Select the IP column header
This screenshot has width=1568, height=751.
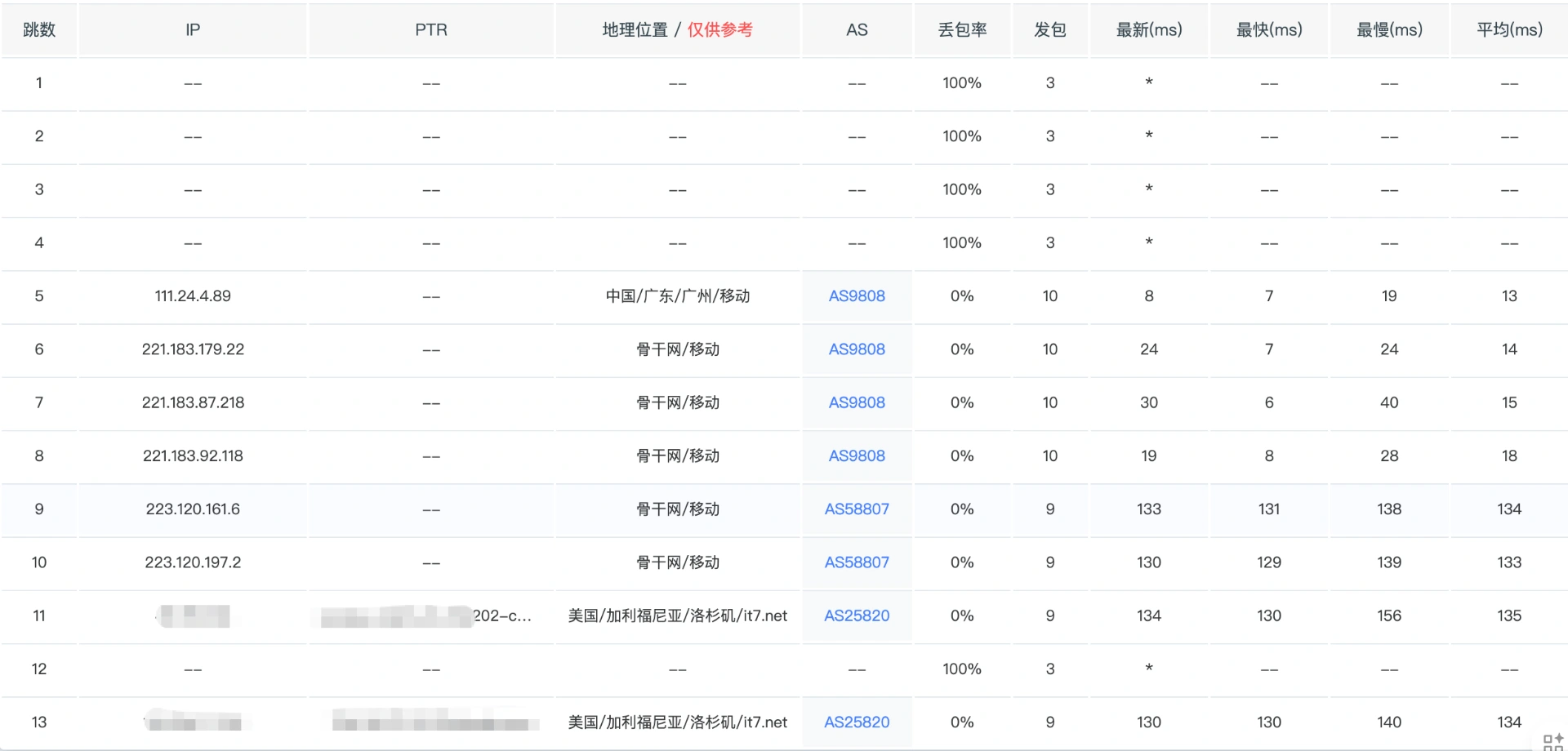pos(193,30)
